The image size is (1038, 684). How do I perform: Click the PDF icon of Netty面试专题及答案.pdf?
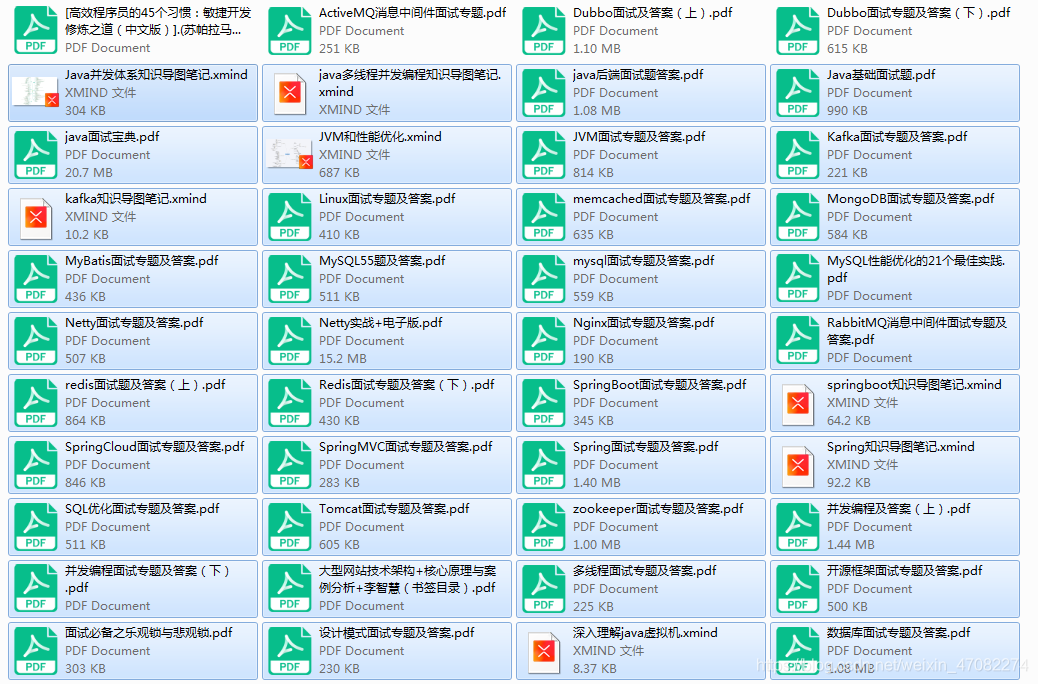tap(36, 341)
